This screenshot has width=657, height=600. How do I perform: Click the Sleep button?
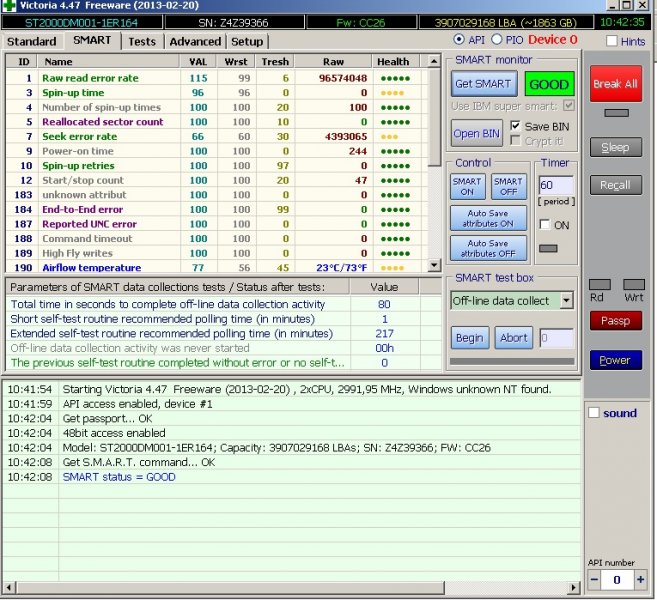(616, 147)
